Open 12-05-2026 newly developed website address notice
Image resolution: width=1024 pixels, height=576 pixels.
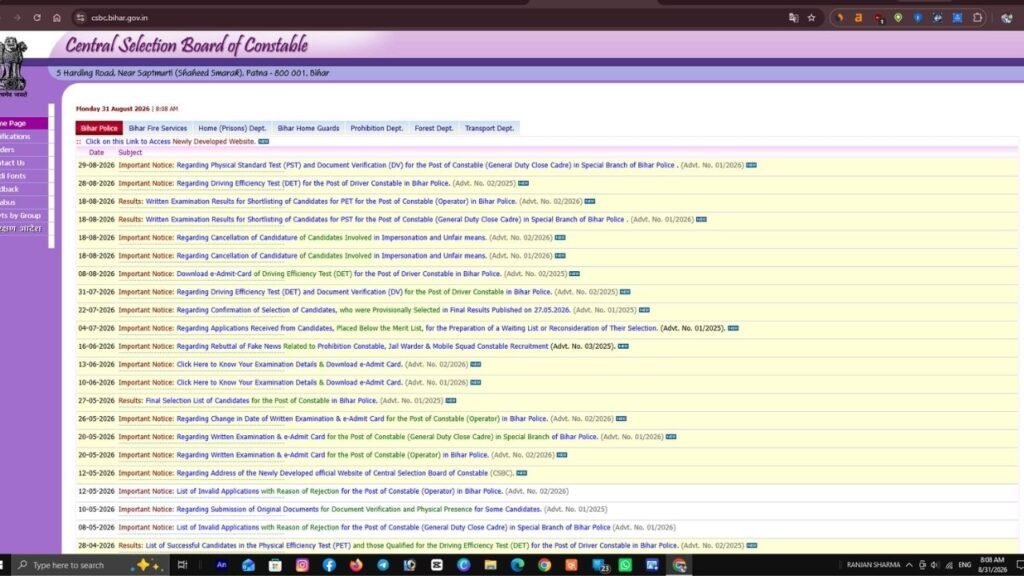[x=344, y=473]
